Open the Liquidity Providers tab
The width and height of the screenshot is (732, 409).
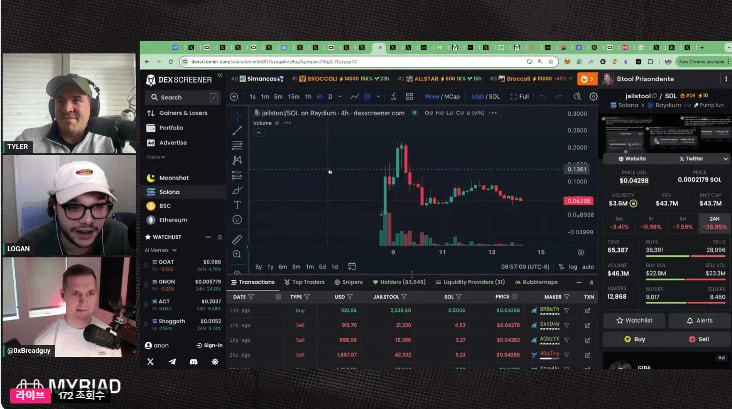tap(470, 282)
